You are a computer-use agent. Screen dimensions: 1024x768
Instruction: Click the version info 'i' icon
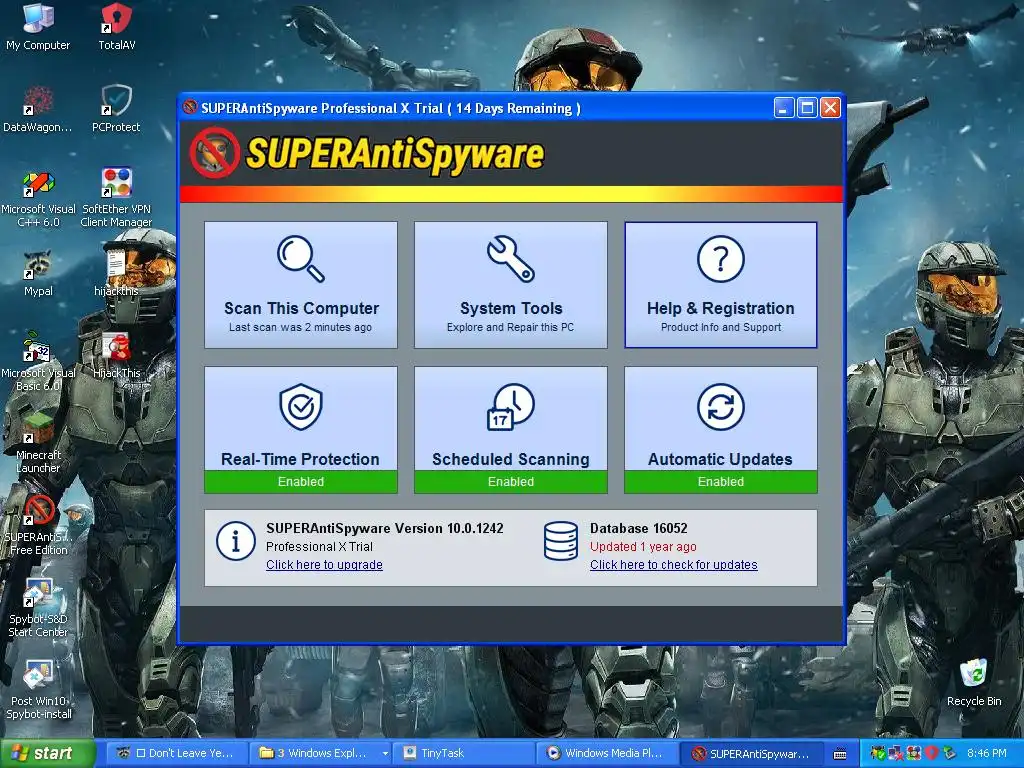click(236, 541)
